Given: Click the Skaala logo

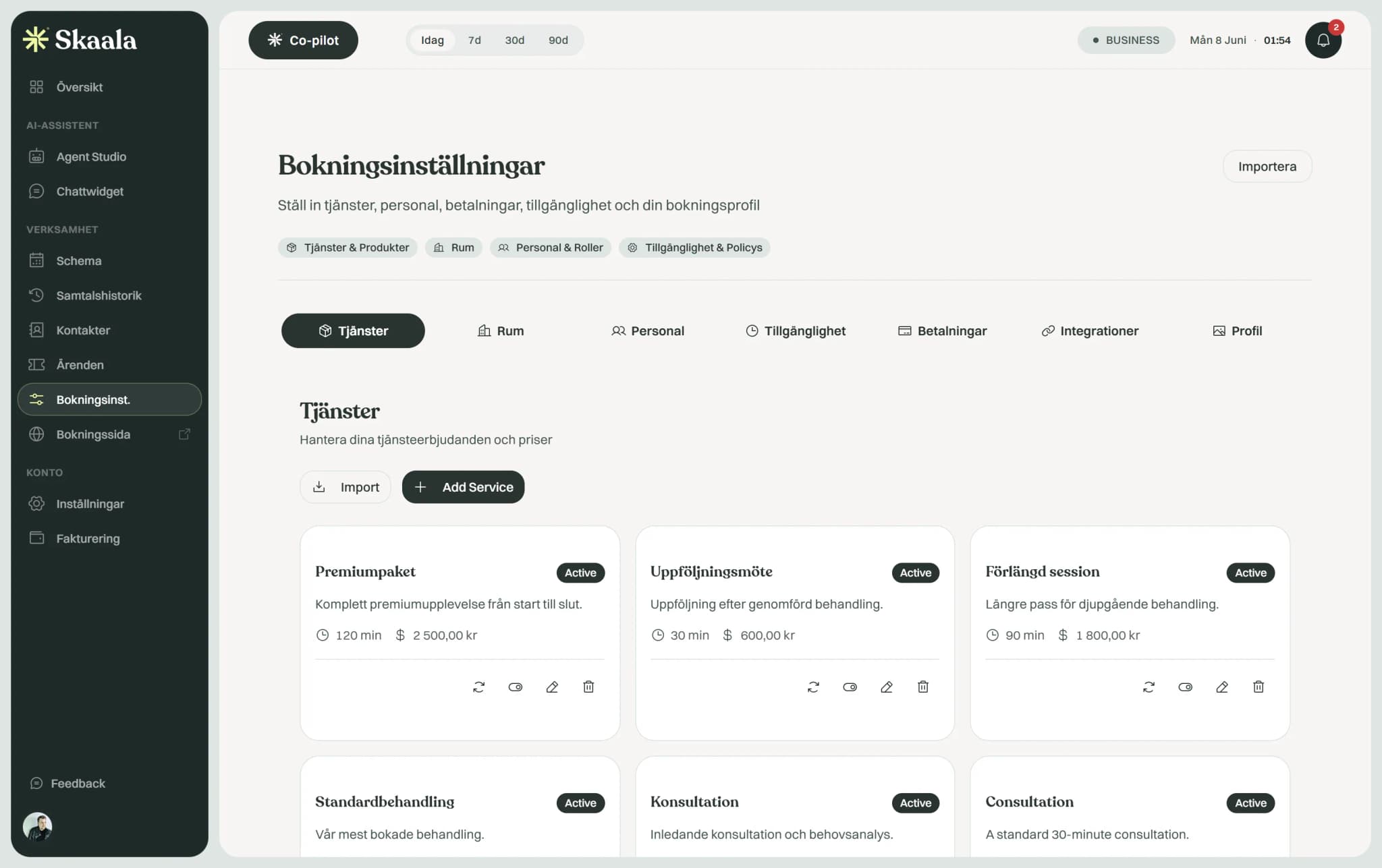Looking at the screenshot, I should (x=80, y=40).
